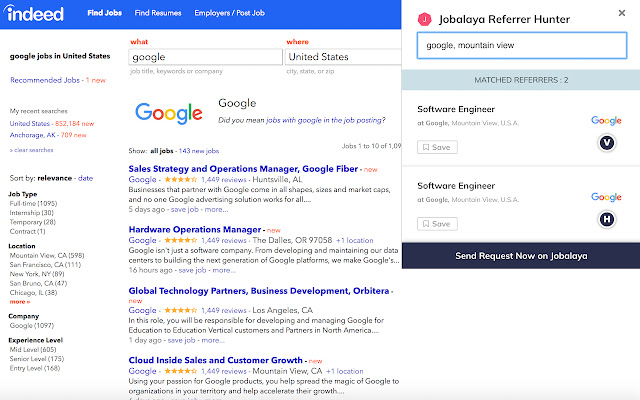Open Recommended Jobs link
This screenshot has height=400, width=640.
click(45, 80)
